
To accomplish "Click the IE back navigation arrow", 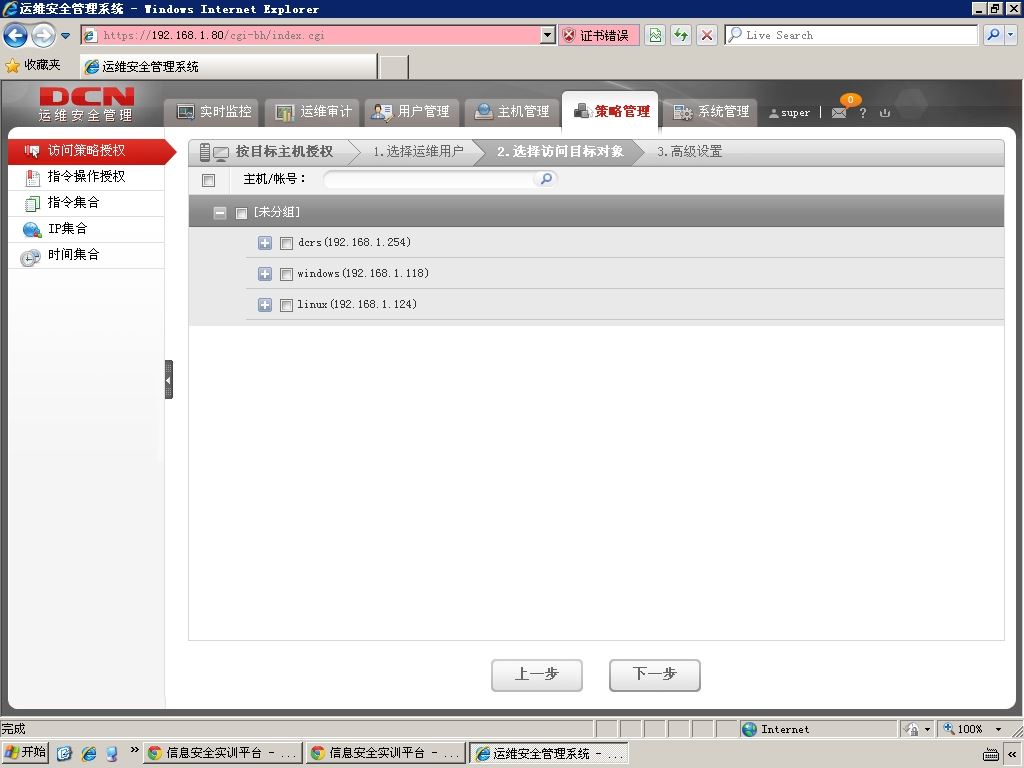I will point(16,35).
